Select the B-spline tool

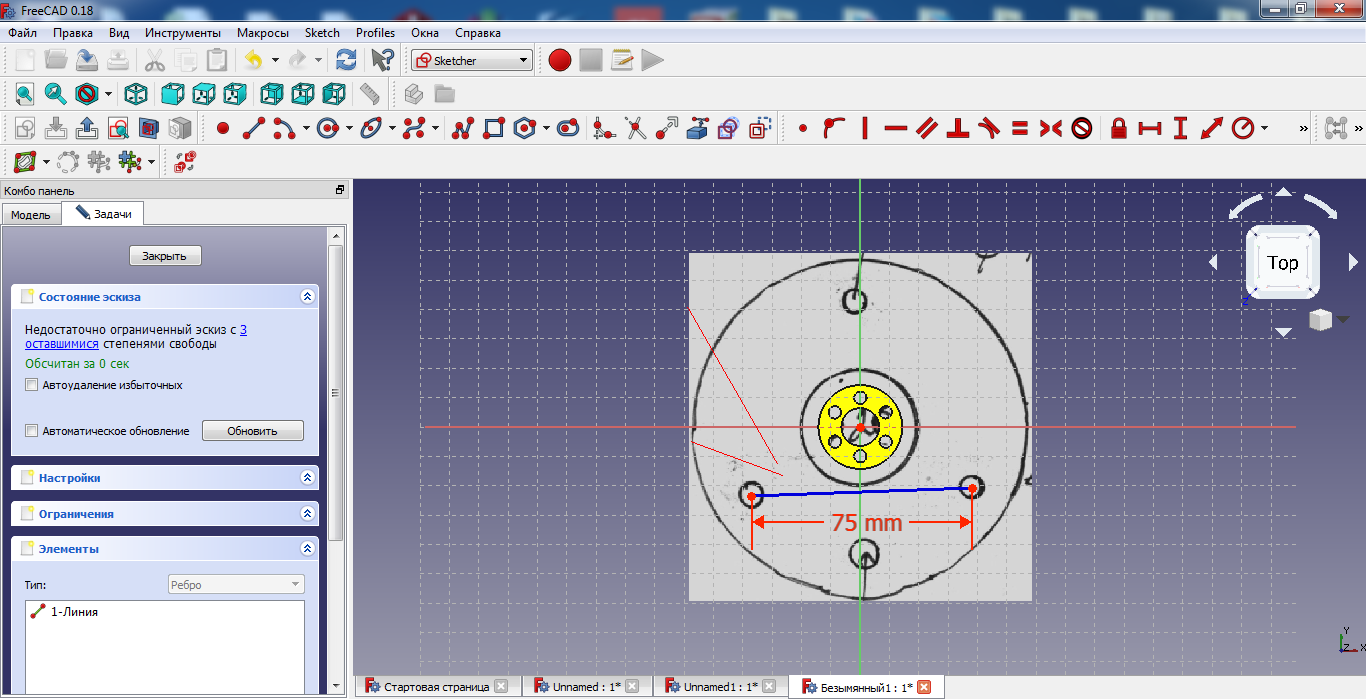point(414,128)
